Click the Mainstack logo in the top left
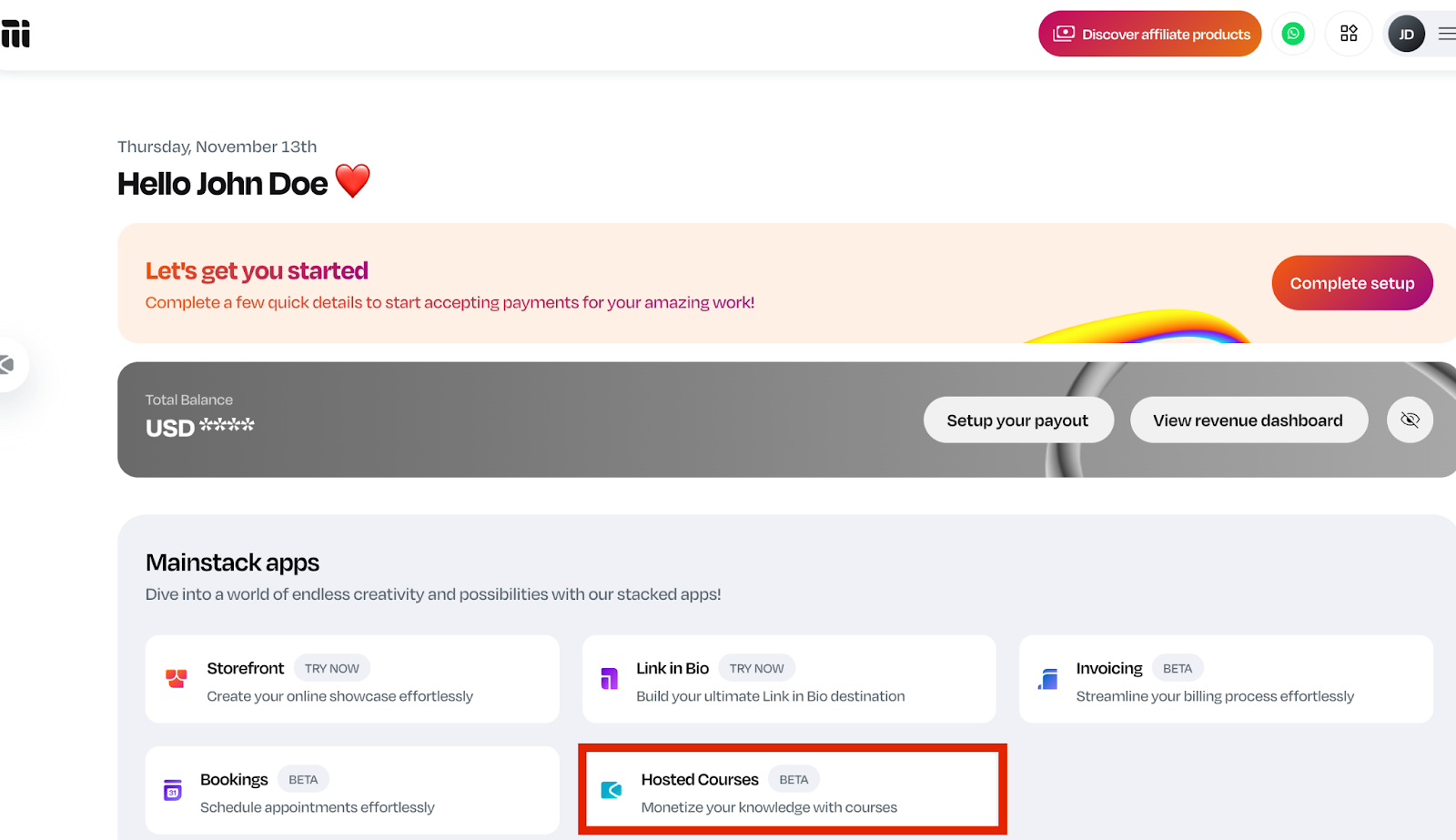This screenshot has width=1456, height=840. point(16,33)
